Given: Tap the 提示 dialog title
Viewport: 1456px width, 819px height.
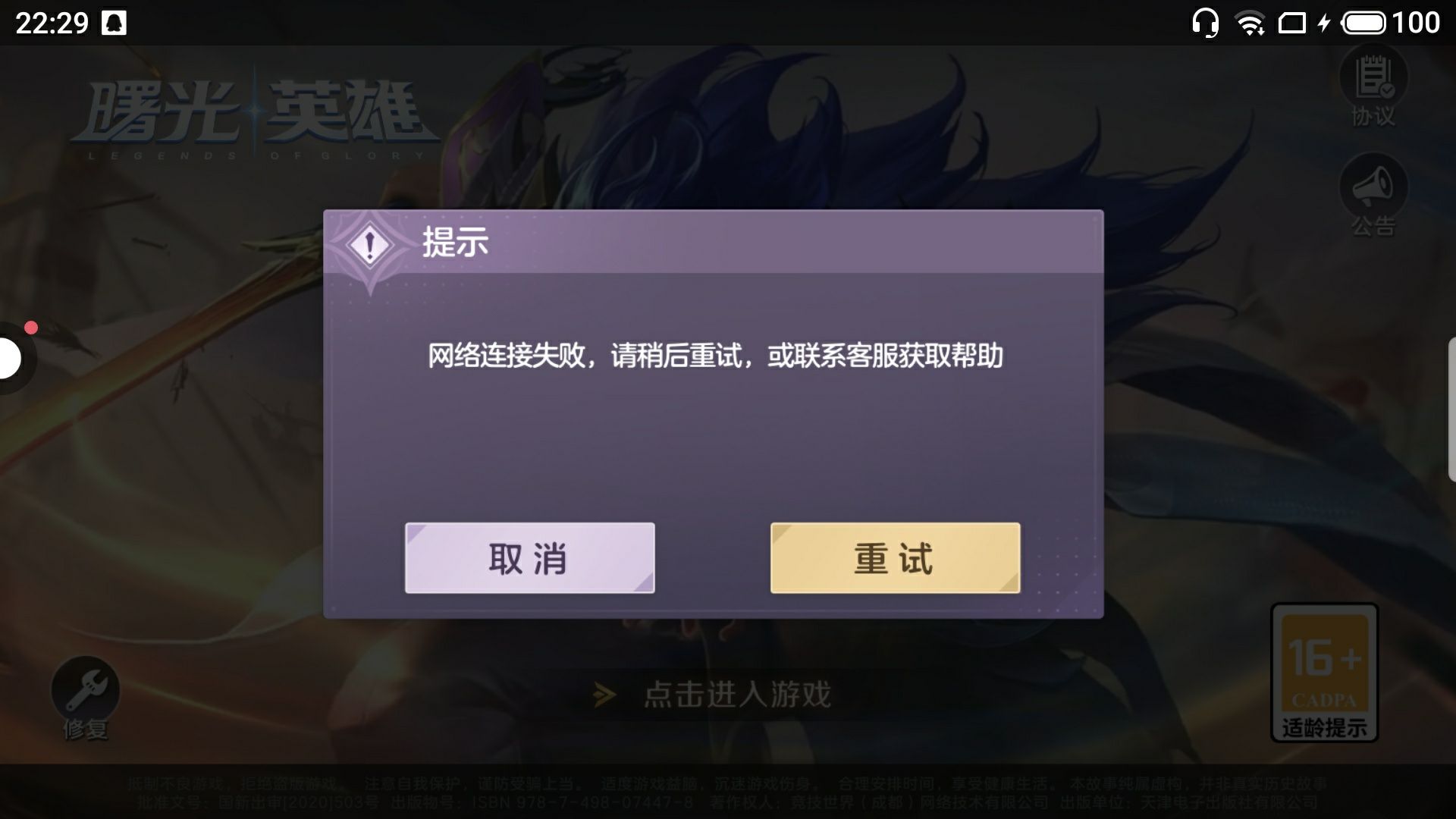Looking at the screenshot, I should 455,243.
